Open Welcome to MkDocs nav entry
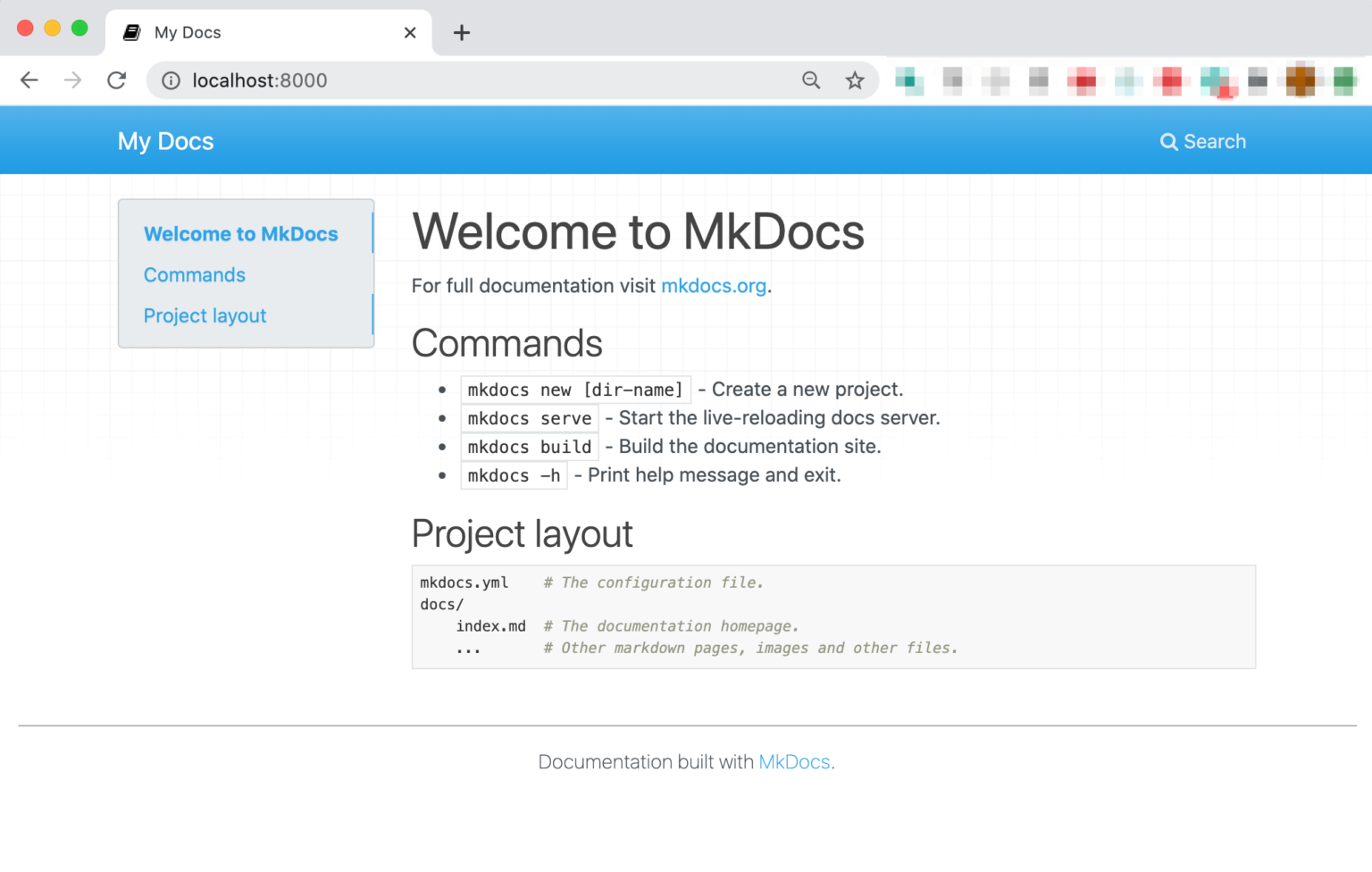Image resolution: width=1372 pixels, height=872 pixels. click(240, 233)
